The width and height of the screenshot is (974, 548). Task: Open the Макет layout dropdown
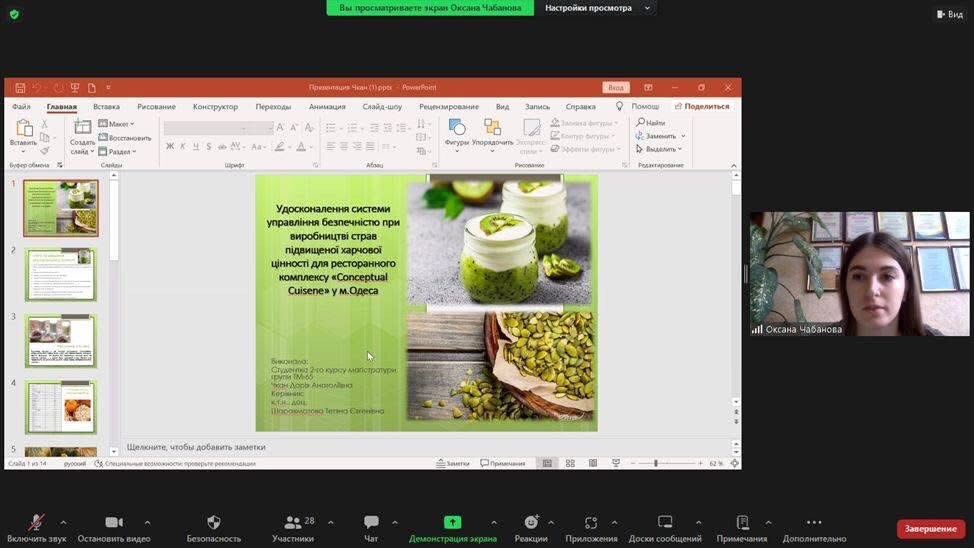tap(117, 124)
